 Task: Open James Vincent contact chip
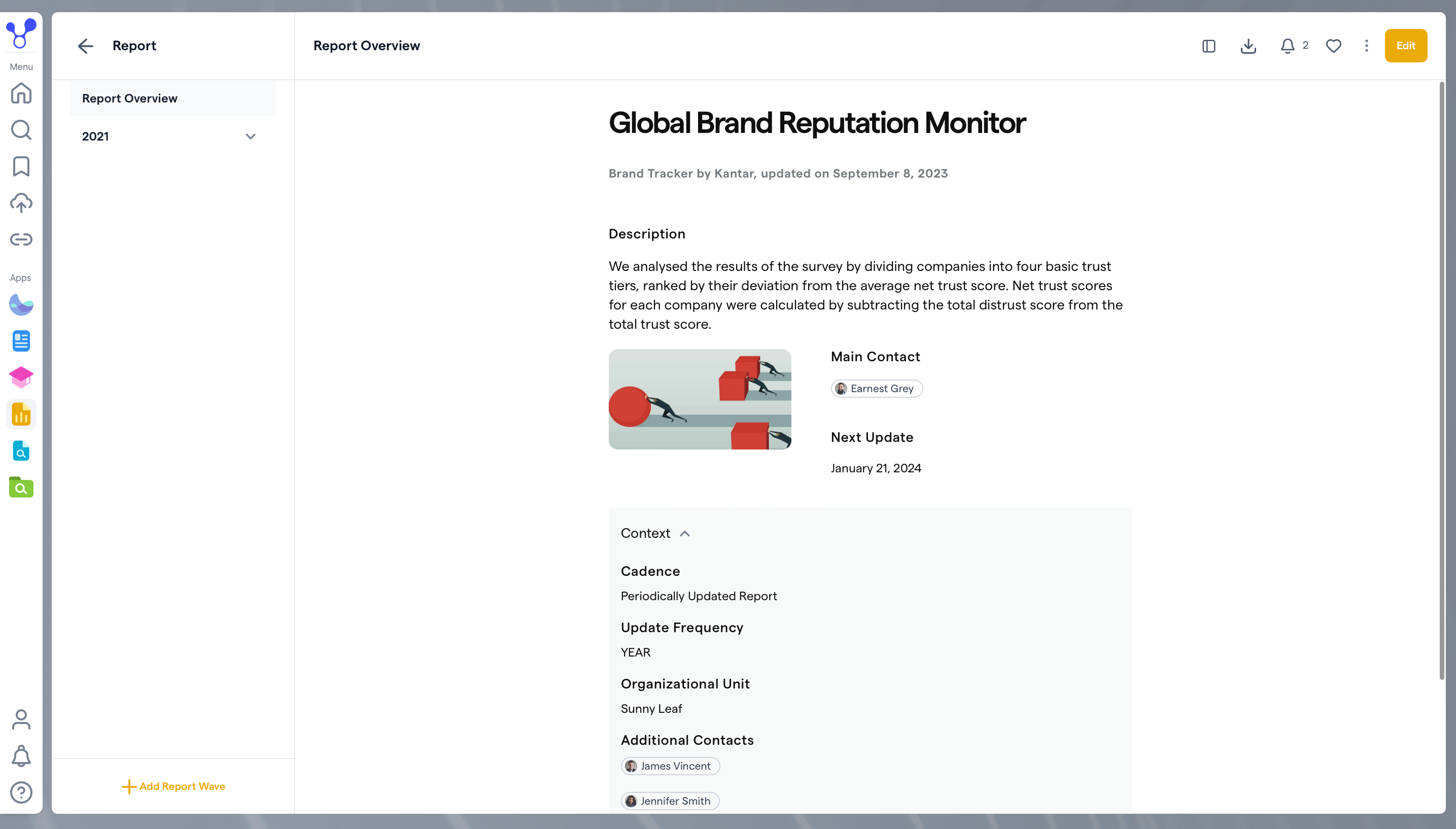point(670,766)
